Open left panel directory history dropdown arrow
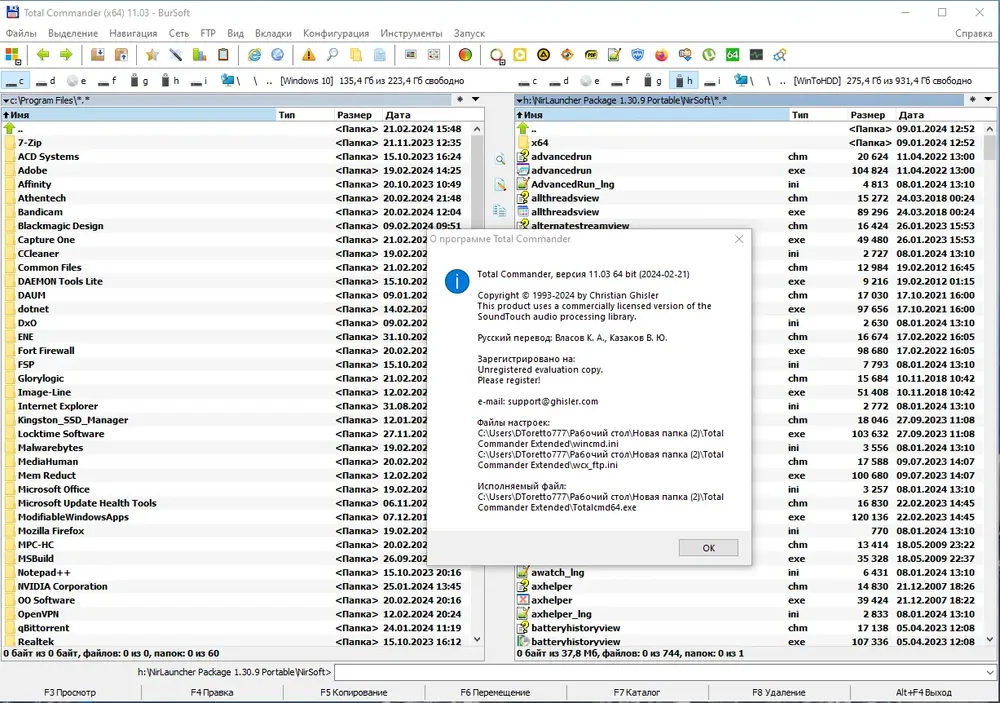Screen dimensions: 1000x703 (476, 100)
